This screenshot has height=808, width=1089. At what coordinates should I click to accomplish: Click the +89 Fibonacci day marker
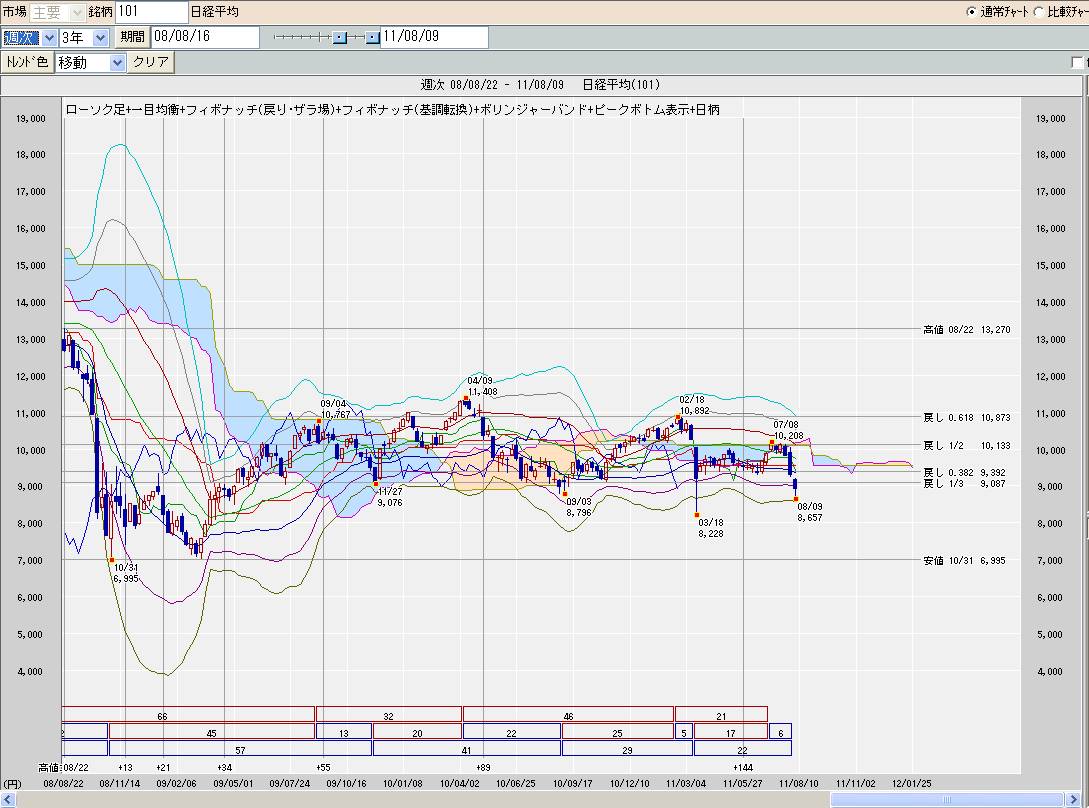point(483,767)
